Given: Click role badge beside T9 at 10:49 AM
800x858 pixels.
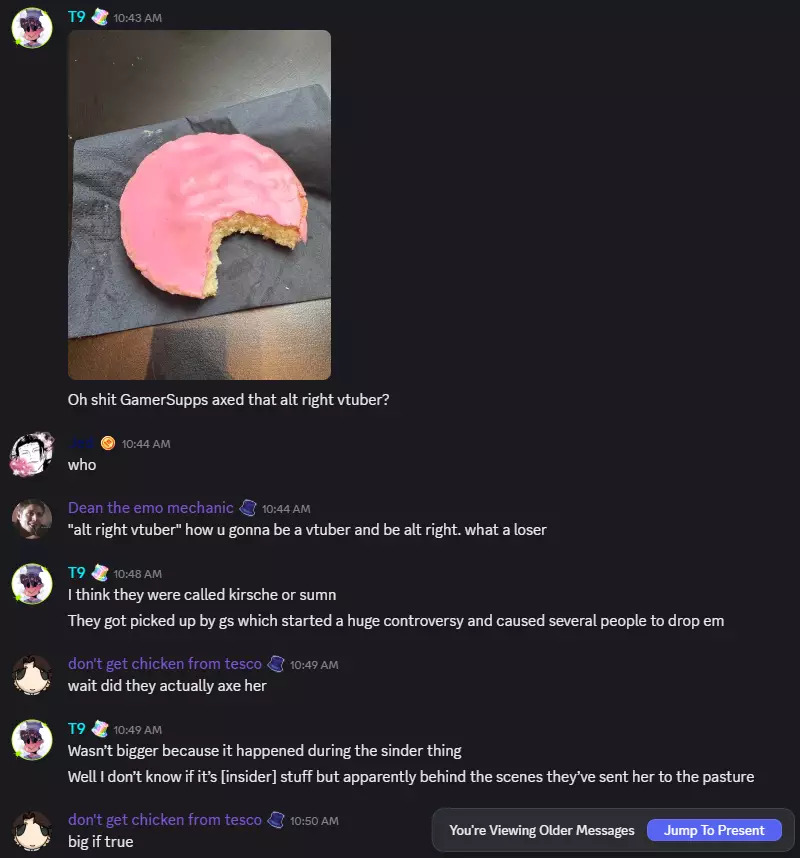Looking at the screenshot, I should pos(100,729).
